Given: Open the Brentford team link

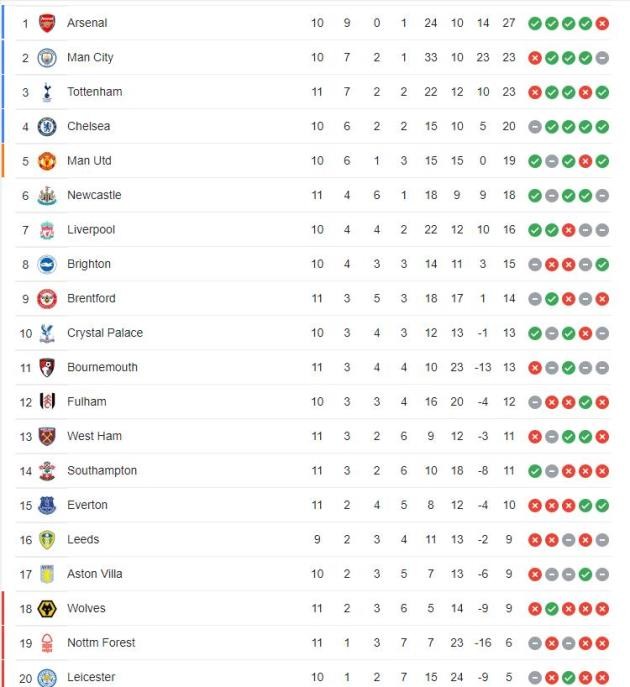Looking at the screenshot, I should (91, 299).
